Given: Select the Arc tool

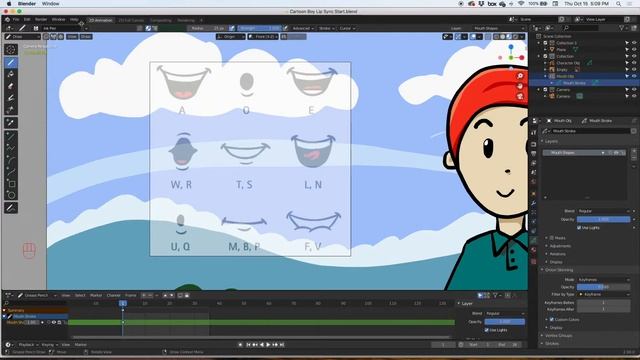Looking at the screenshot, I should (x=11, y=160).
